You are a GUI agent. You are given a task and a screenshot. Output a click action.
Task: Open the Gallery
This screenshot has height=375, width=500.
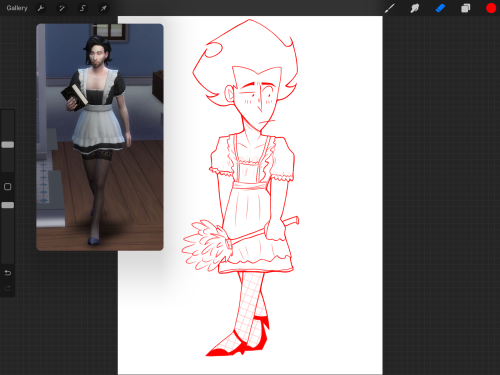click(x=17, y=8)
